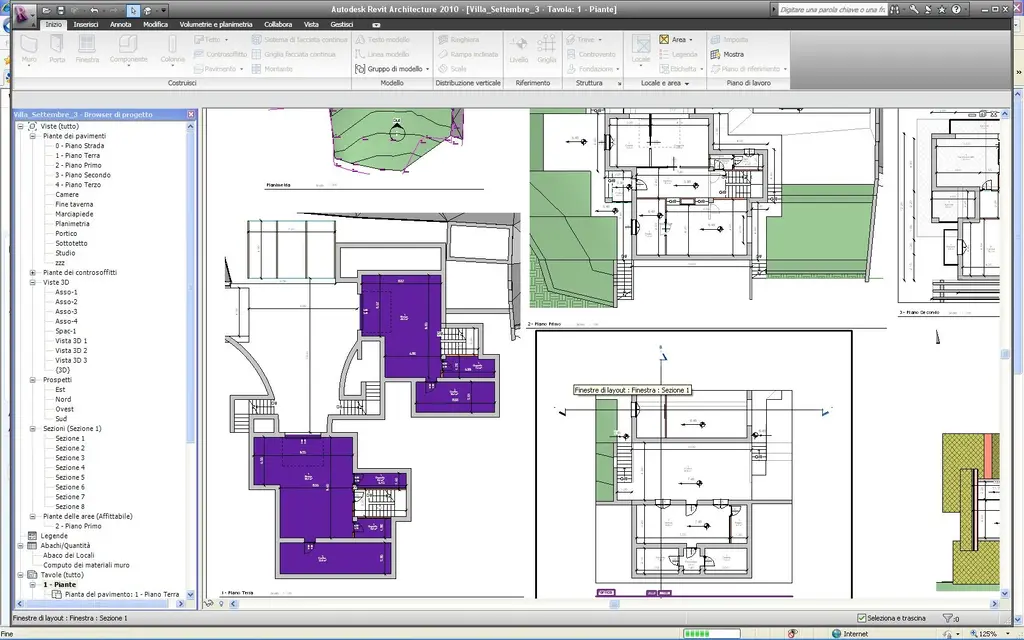
Task: Select the Finestra window tool
Action: click(x=87, y=50)
